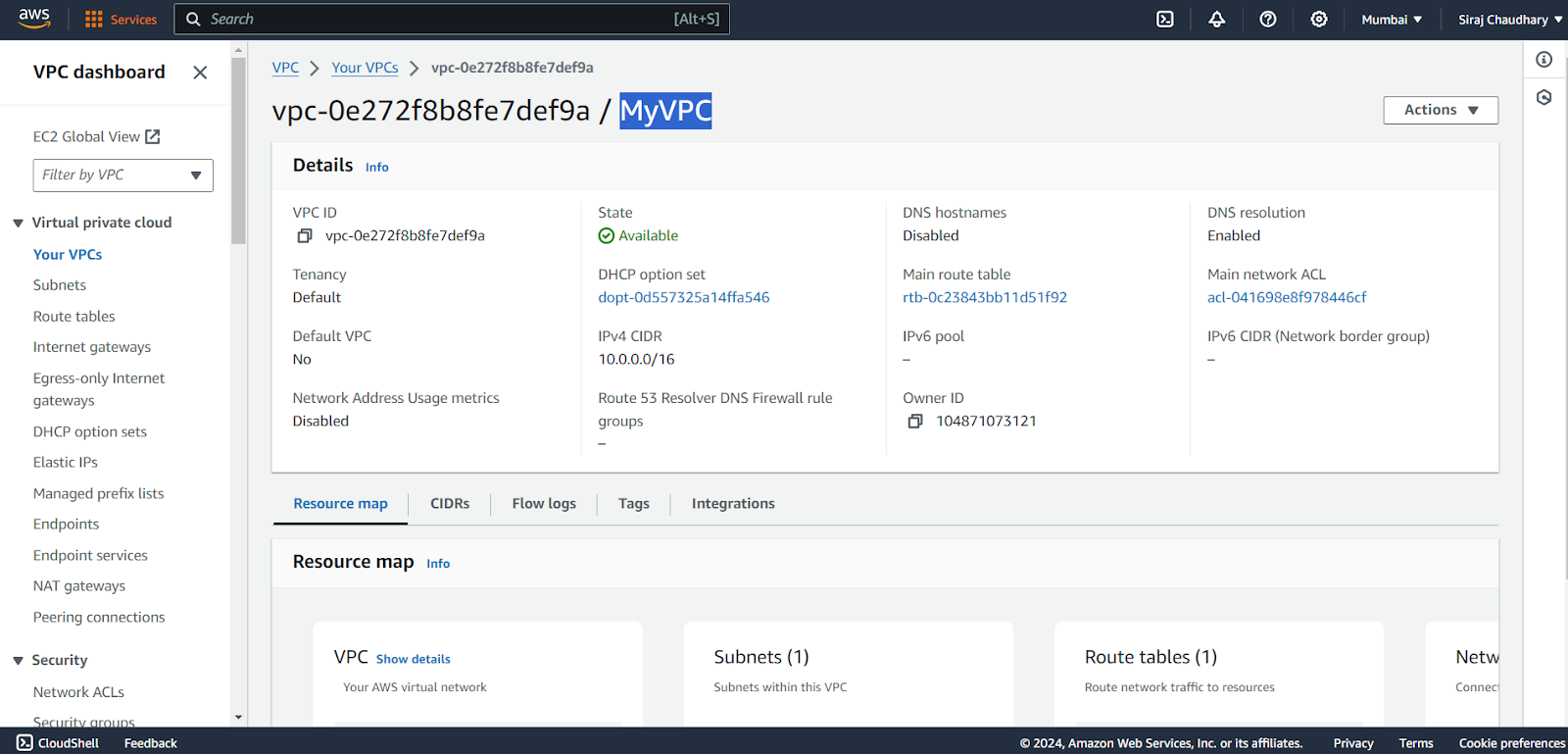This screenshot has height=754, width=1568.
Task: Go to Route tables in sidebar
Action: (x=74, y=317)
